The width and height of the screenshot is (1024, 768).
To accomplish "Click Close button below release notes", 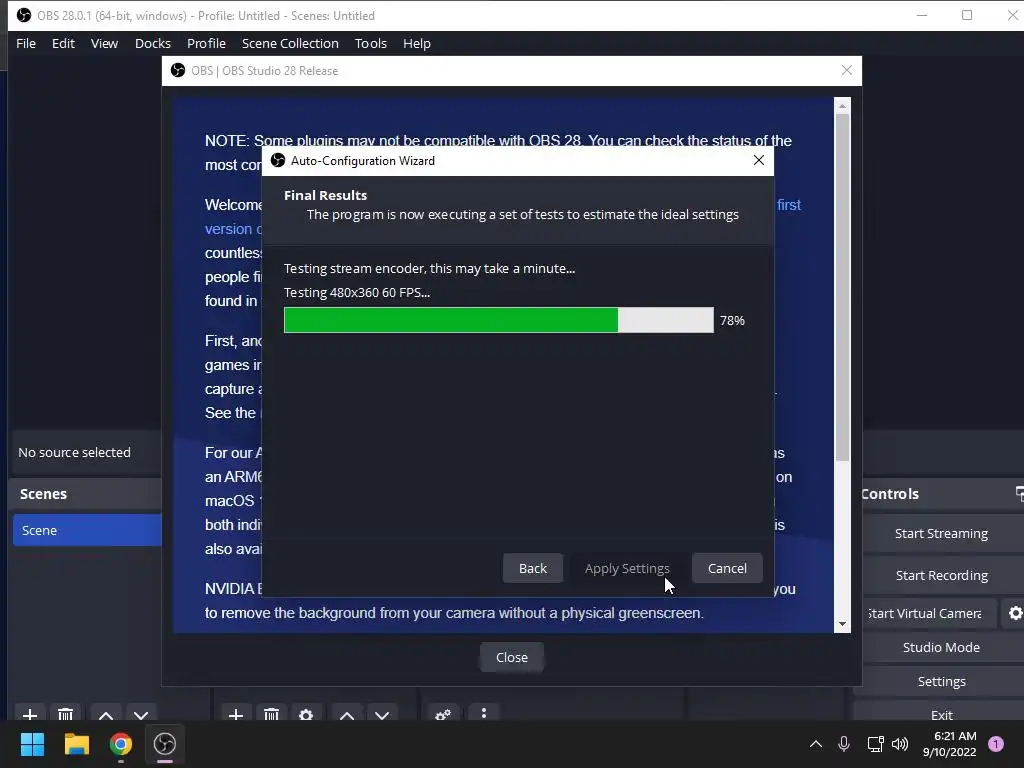I will point(512,657).
